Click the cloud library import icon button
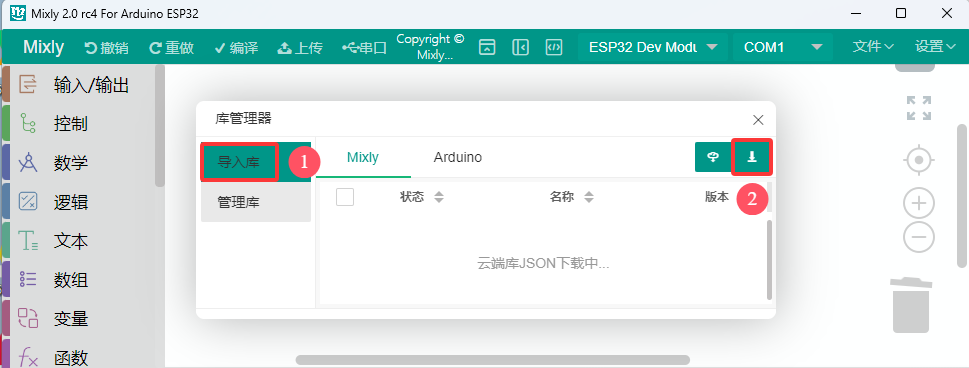Viewport: 969px width, 368px height. click(x=713, y=157)
